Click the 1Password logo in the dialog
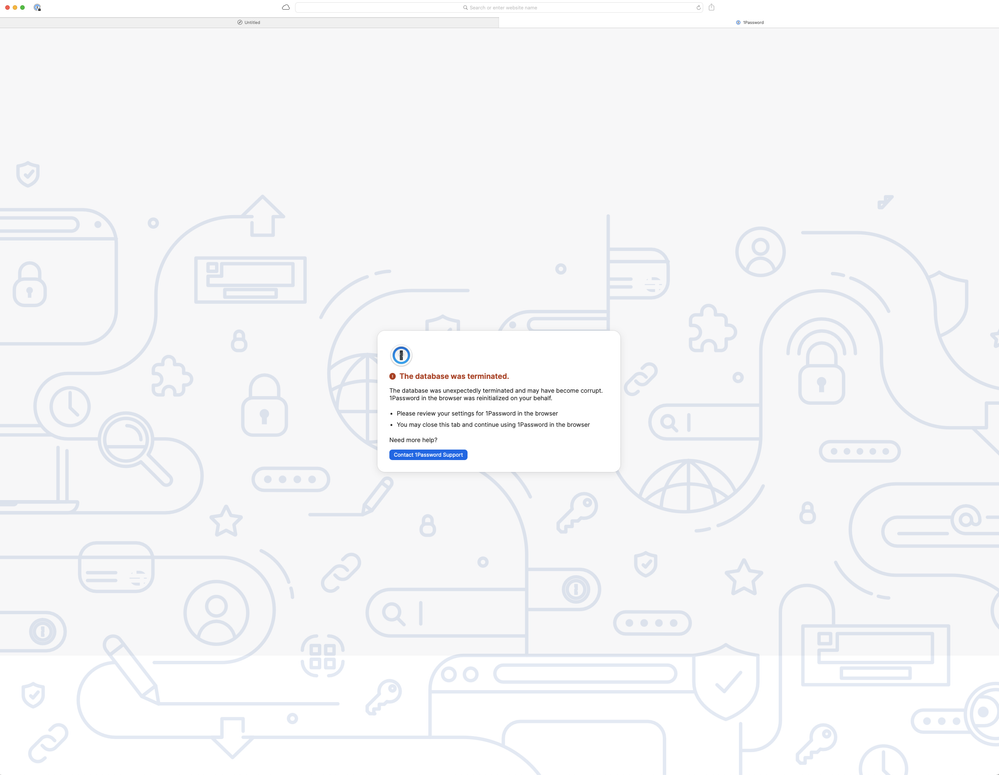The height and width of the screenshot is (775, 999). coord(401,355)
